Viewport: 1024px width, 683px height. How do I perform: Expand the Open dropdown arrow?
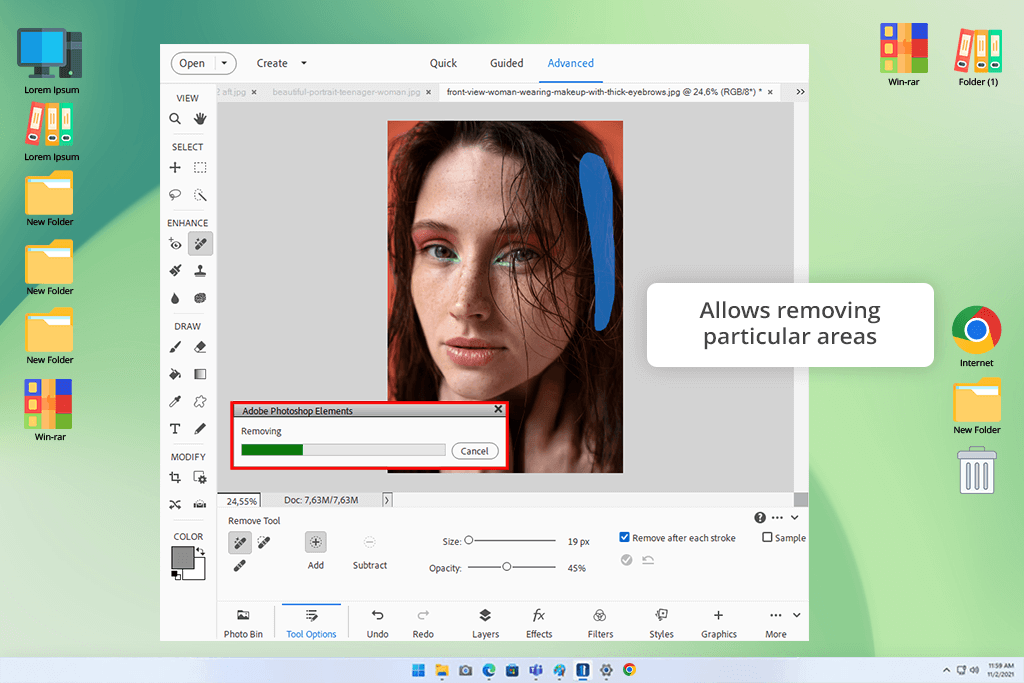225,63
